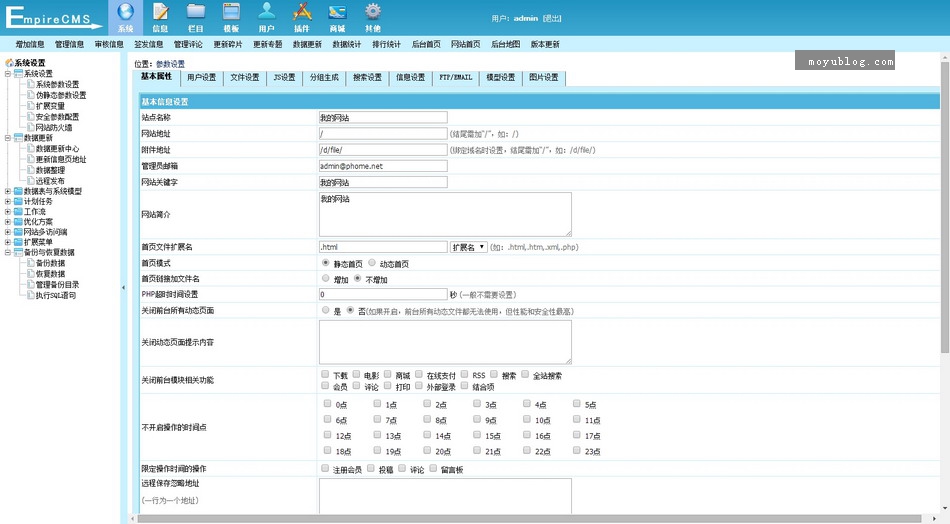
Task: Switch to the 搜索设置 tab
Action: (x=368, y=78)
